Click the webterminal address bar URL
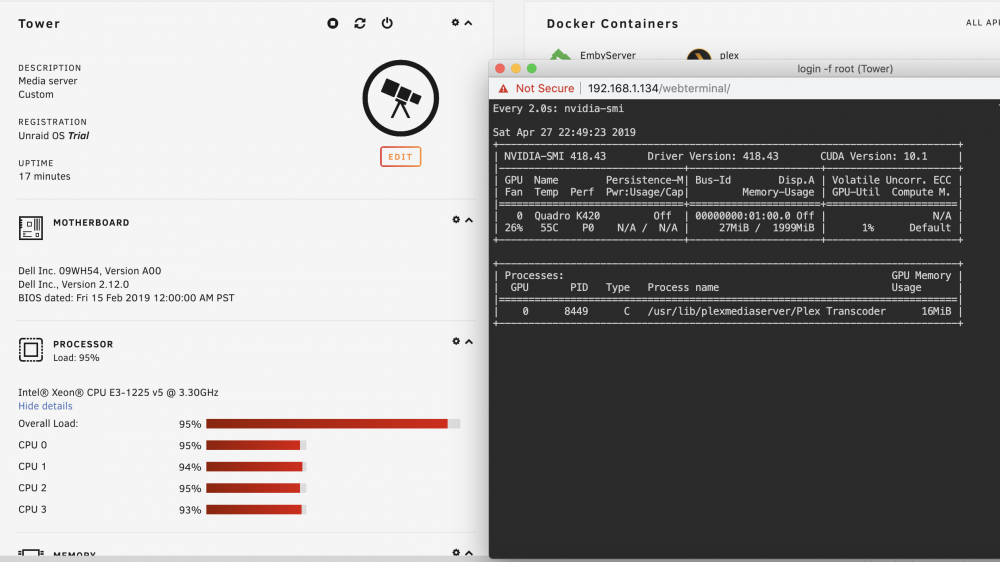1000x562 pixels. coord(659,89)
